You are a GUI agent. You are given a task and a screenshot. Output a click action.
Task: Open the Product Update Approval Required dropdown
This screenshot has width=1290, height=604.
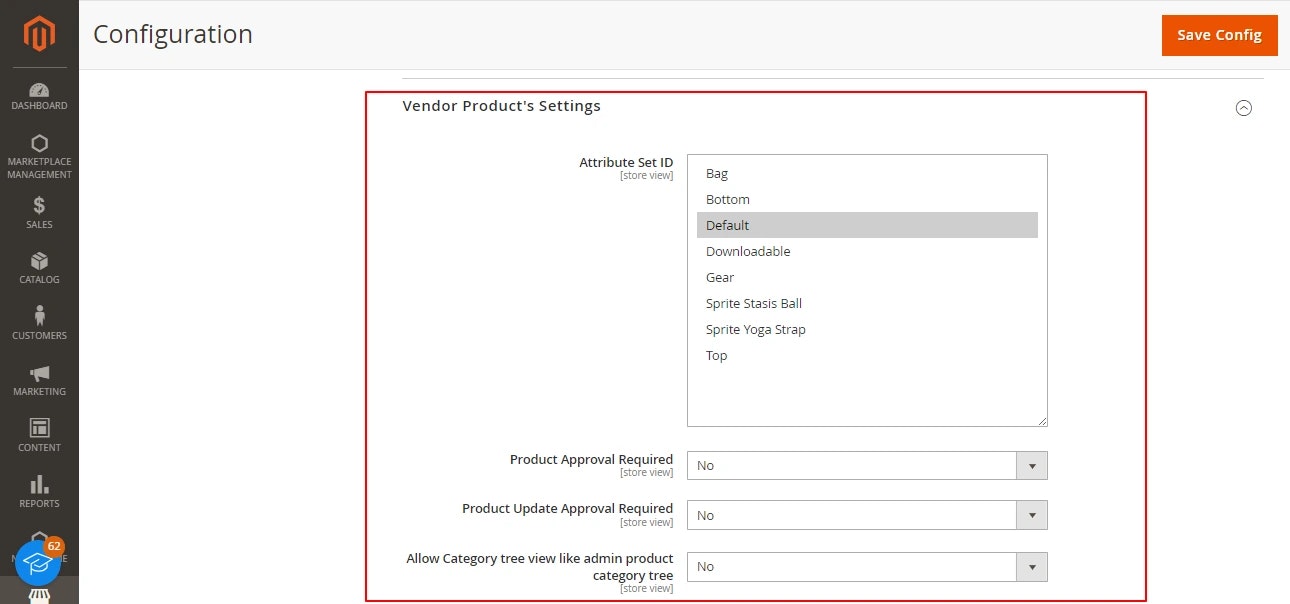pos(867,515)
